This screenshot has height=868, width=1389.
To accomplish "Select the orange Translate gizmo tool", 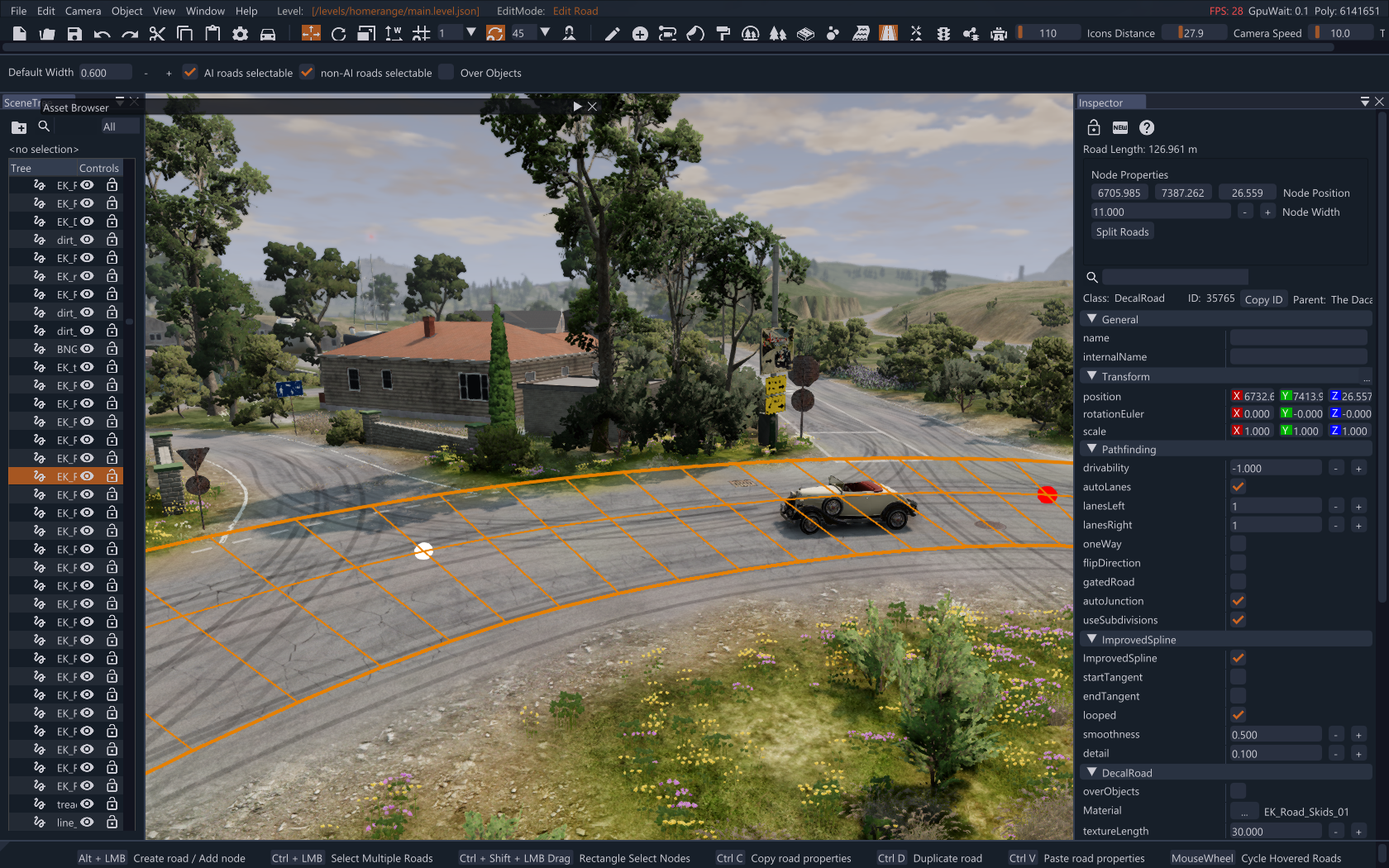I will (x=311, y=33).
